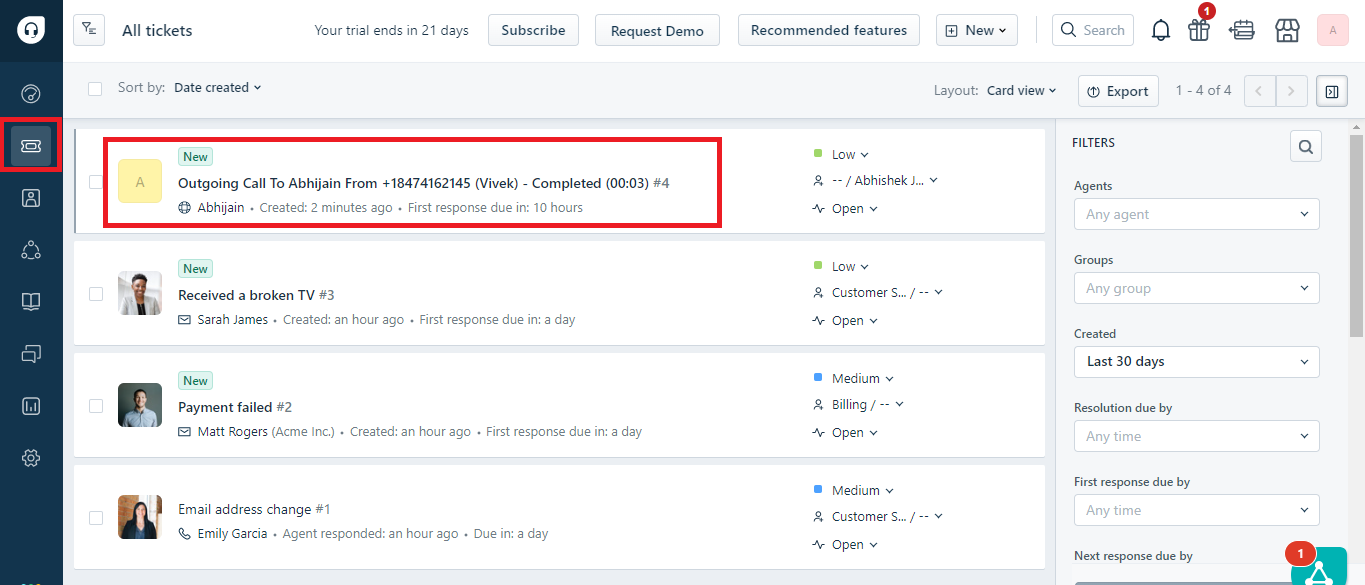1365x585 pixels.
Task: Select the Payment failed ticket checkbox
Action: pos(96,406)
